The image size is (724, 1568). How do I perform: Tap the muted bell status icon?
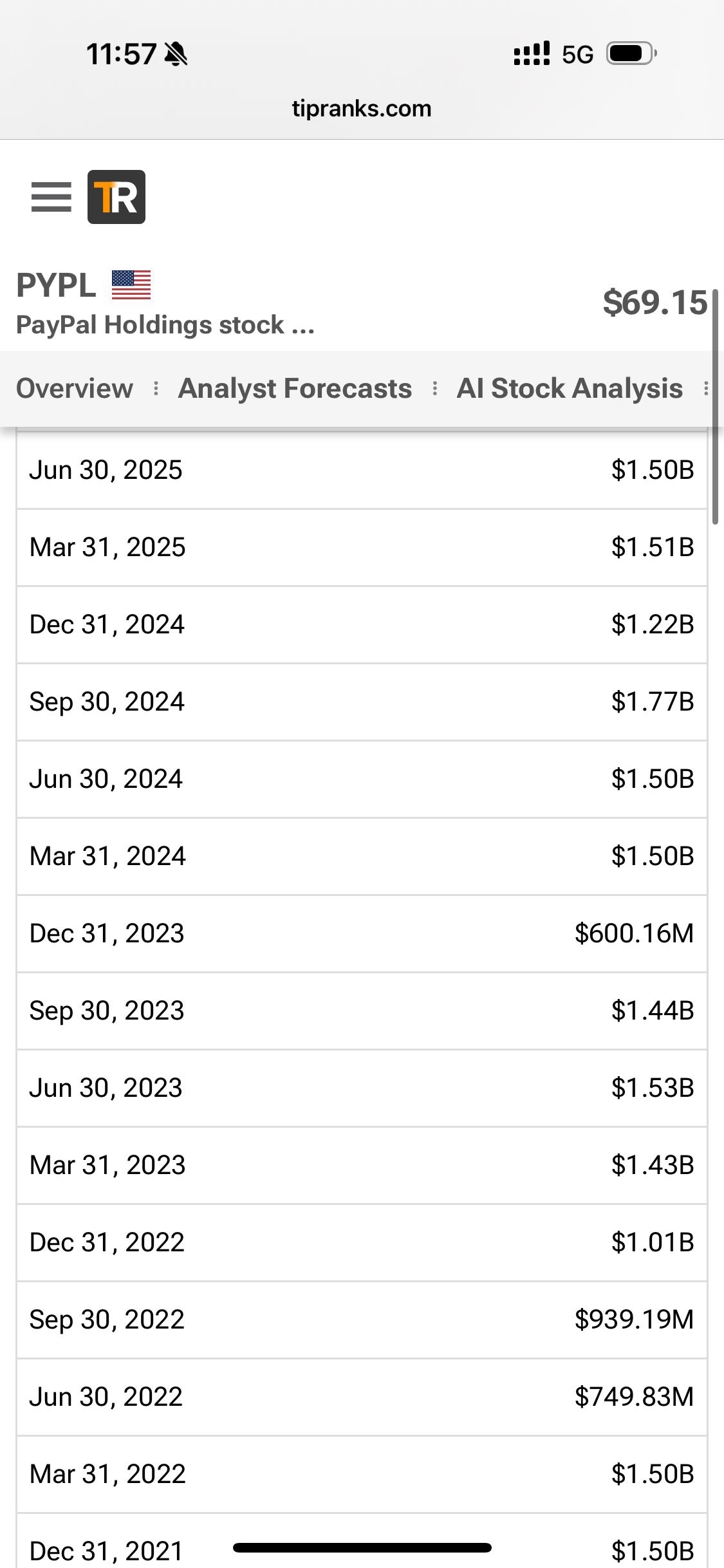(x=176, y=54)
